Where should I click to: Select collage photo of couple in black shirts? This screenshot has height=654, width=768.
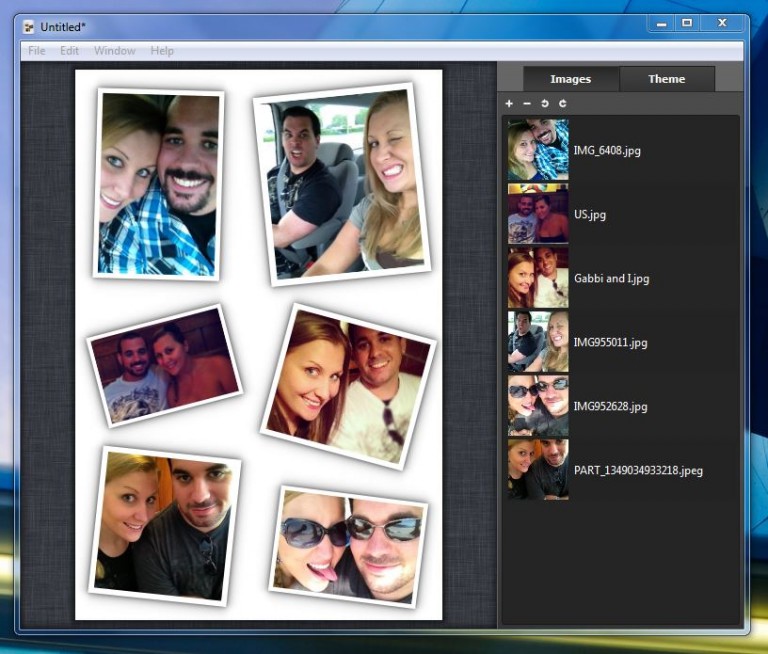[165, 526]
